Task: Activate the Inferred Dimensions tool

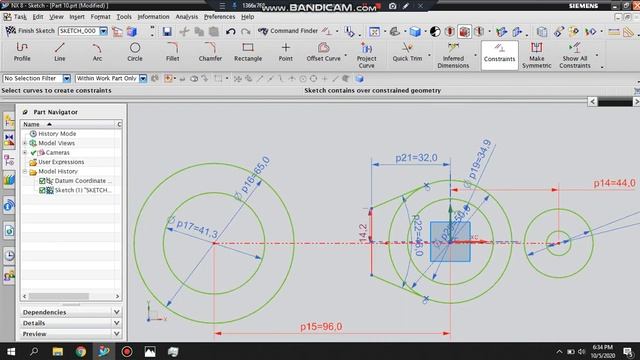Action: pyautogui.click(x=453, y=55)
